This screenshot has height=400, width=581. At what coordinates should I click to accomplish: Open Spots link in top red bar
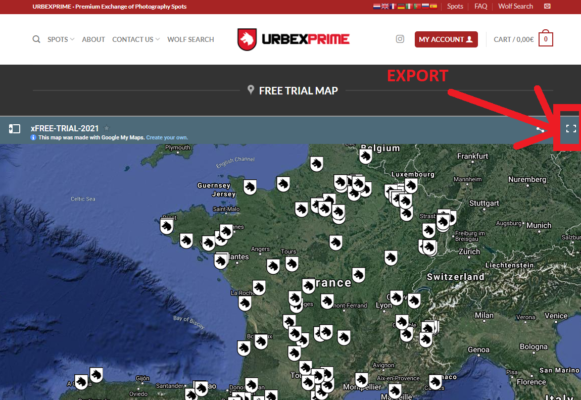[455, 6]
